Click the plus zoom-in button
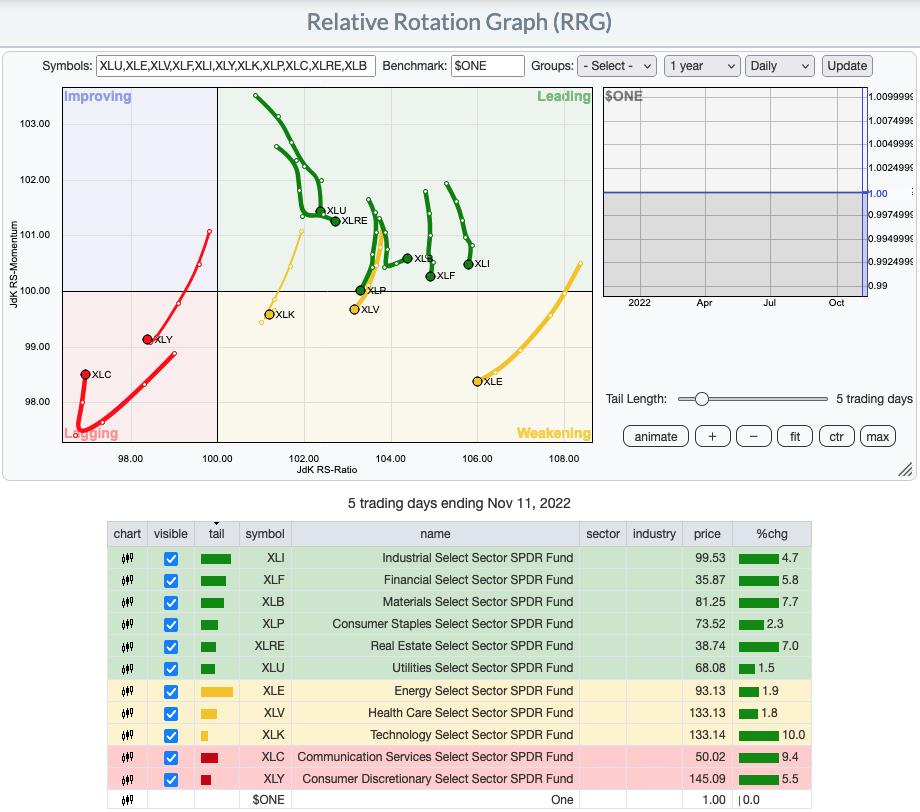 click(x=712, y=436)
